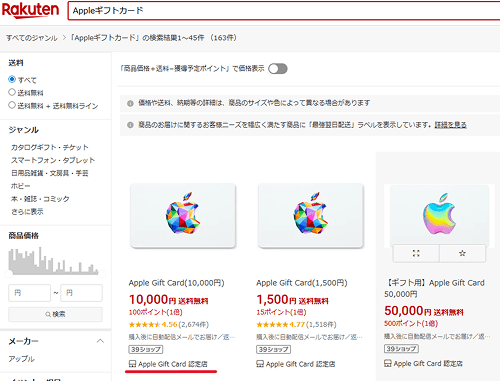
Task: Click the right handle of price slider
Action: point(102,274)
